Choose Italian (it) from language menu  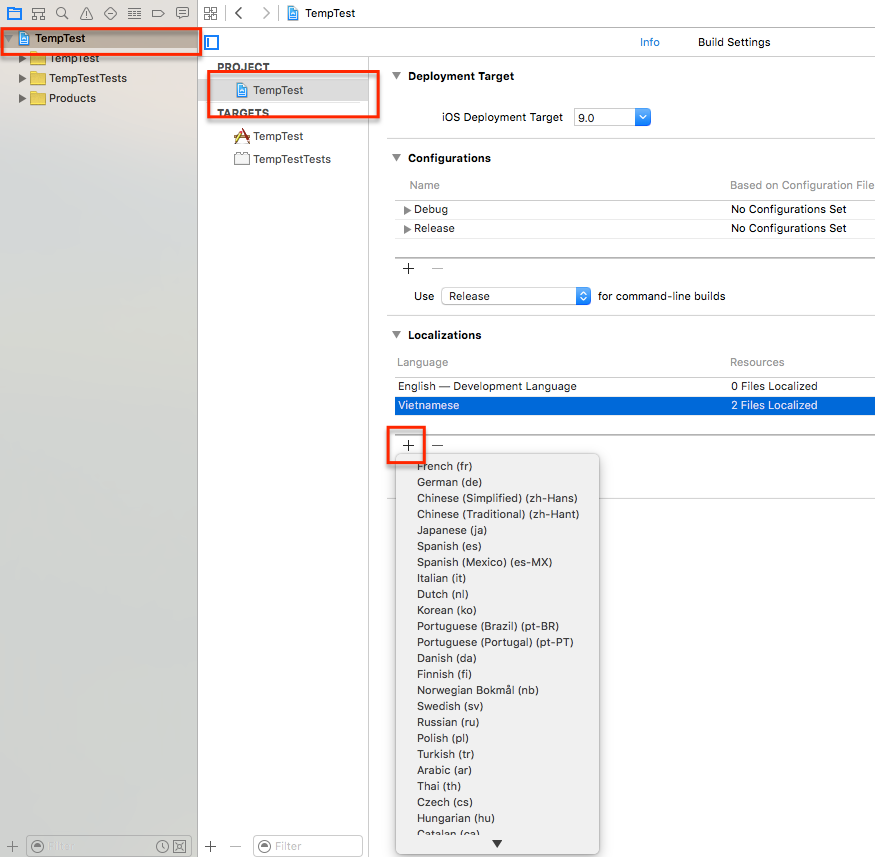pos(497,578)
